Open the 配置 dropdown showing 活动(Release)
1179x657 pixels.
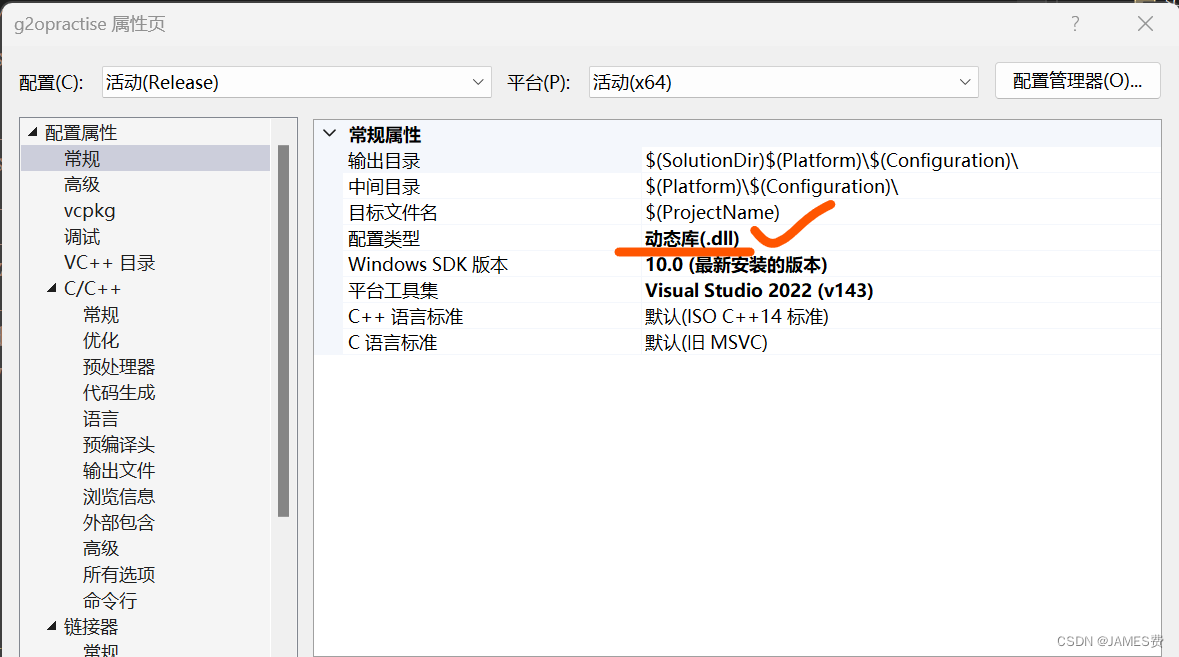pyautogui.click(x=296, y=81)
